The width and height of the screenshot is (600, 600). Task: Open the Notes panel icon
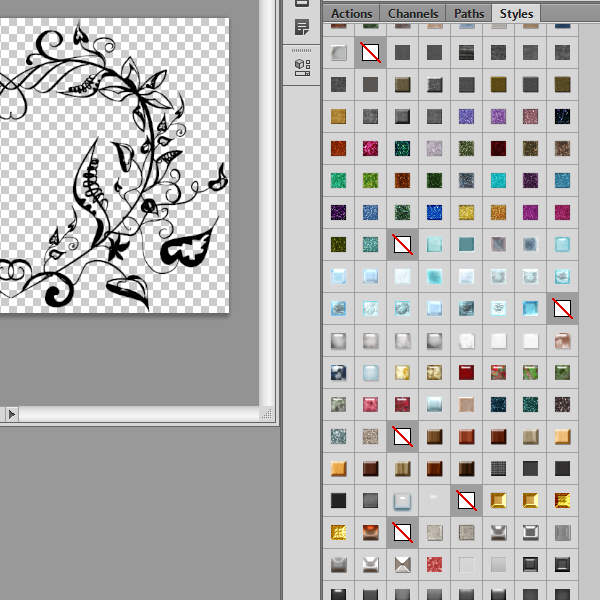pyautogui.click(x=302, y=28)
